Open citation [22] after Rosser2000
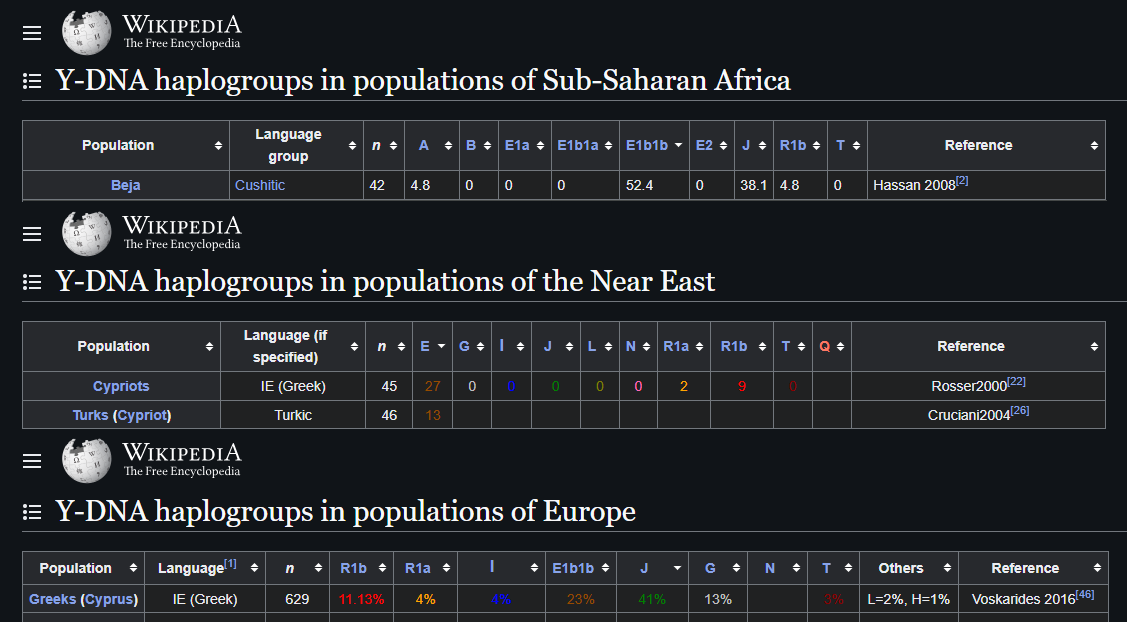 1016,382
